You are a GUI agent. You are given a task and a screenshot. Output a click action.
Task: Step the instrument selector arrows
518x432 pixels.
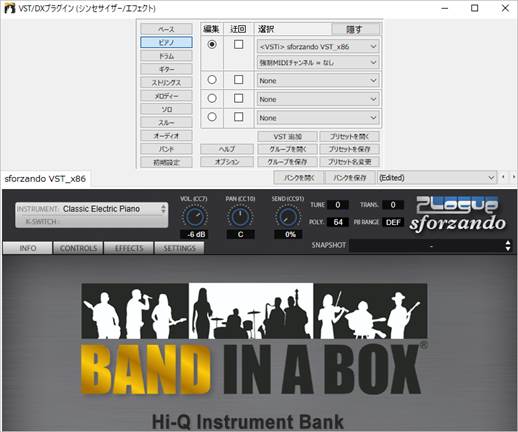[x=163, y=209]
